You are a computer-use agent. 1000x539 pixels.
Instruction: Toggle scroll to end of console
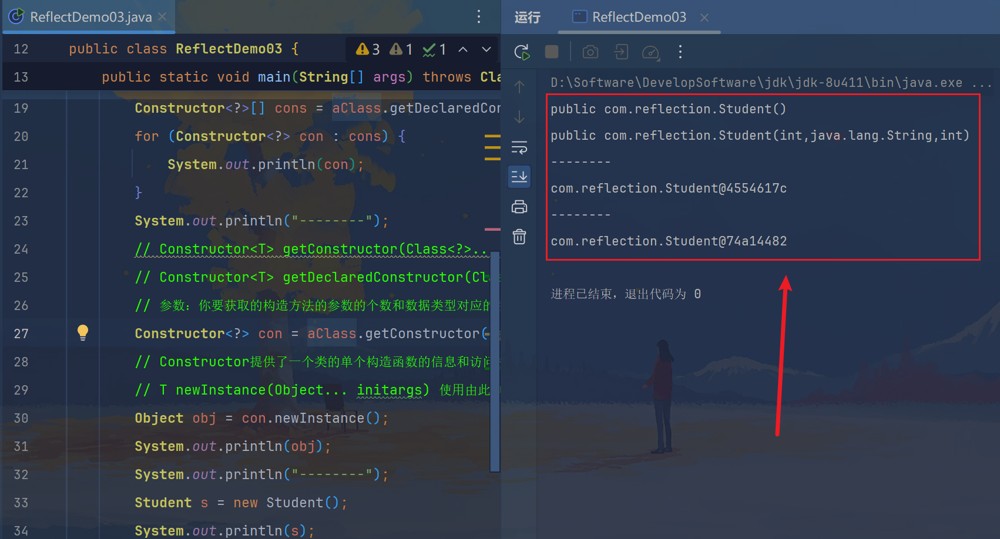click(x=519, y=176)
